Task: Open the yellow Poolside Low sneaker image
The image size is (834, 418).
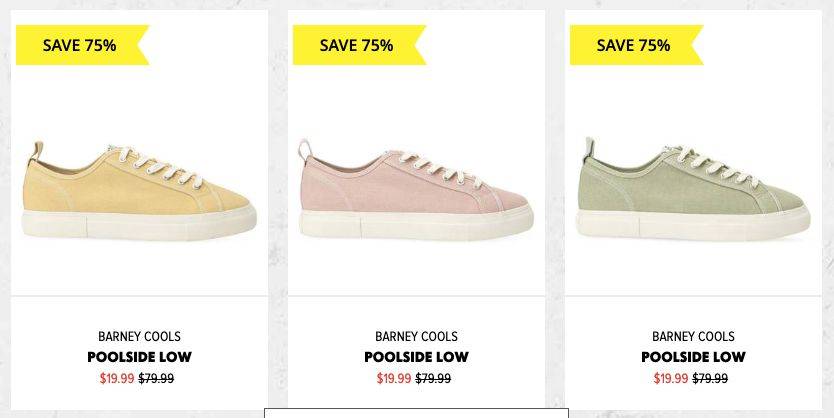Action: [139, 190]
